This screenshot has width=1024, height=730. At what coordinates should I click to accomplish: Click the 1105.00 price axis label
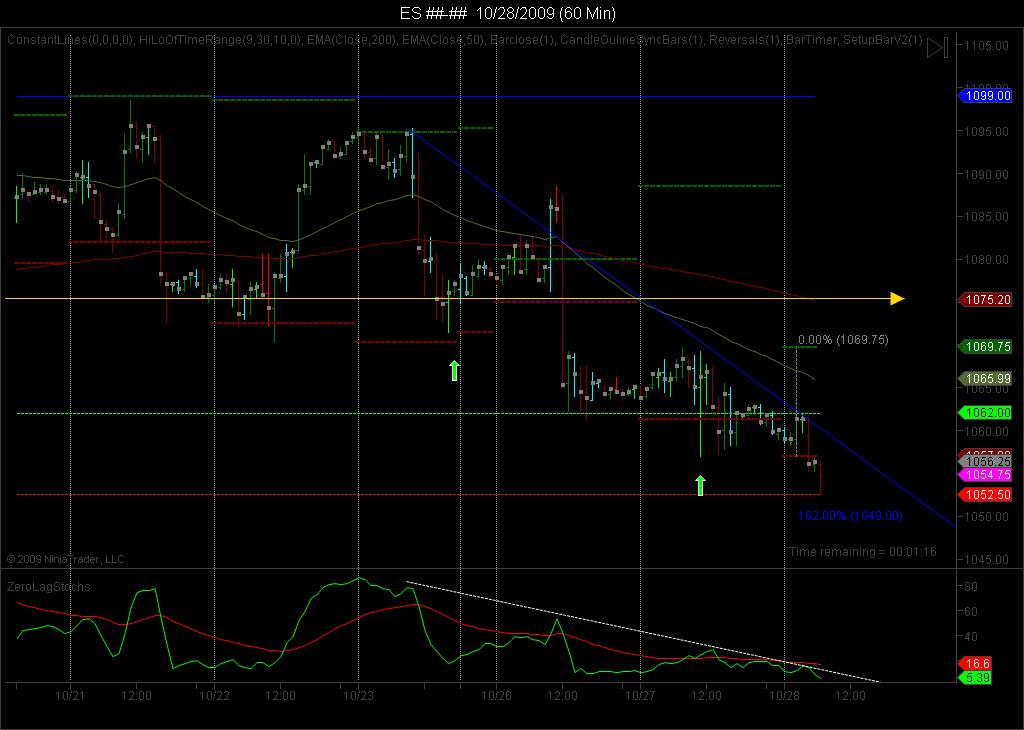(x=986, y=46)
